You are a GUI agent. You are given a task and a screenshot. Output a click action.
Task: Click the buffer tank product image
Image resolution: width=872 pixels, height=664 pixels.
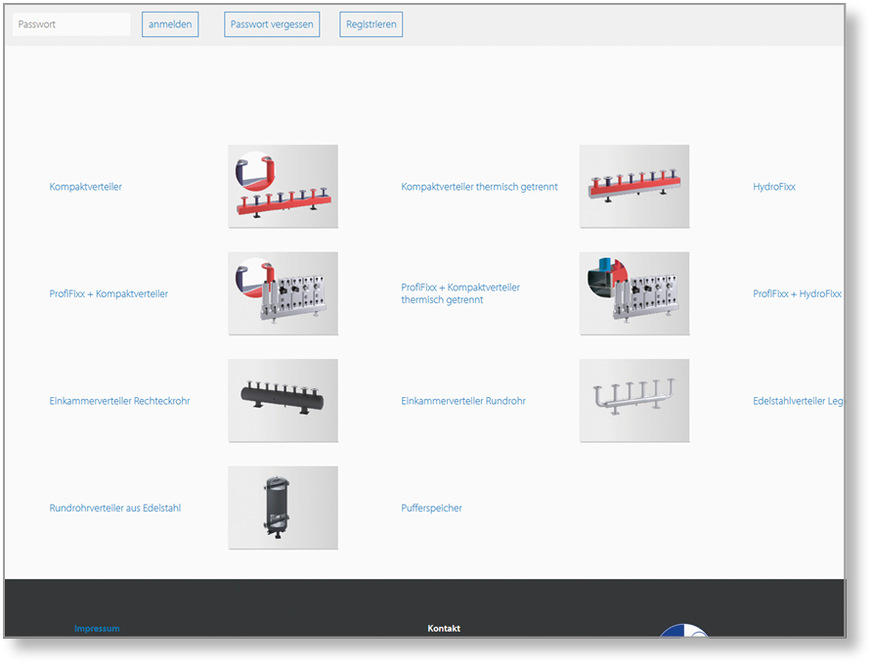tap(282, 508)
